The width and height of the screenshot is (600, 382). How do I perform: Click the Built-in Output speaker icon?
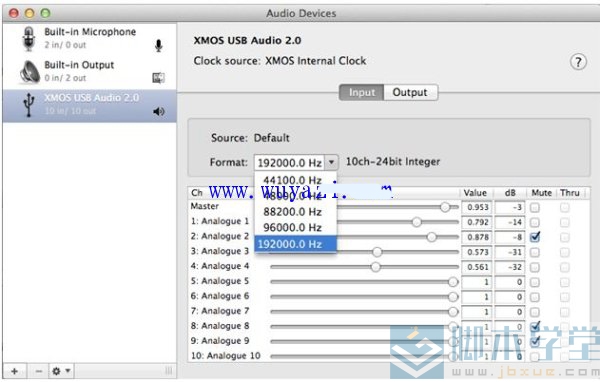coord(30,72)
